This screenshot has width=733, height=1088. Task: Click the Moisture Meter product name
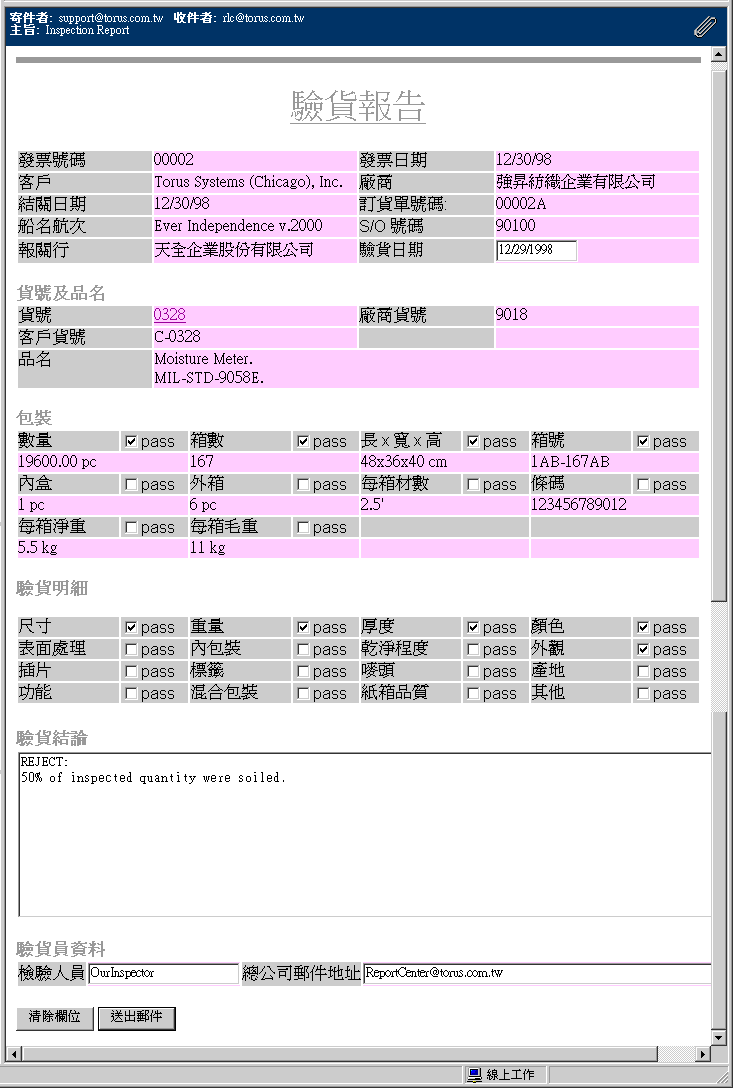[203, 360]
